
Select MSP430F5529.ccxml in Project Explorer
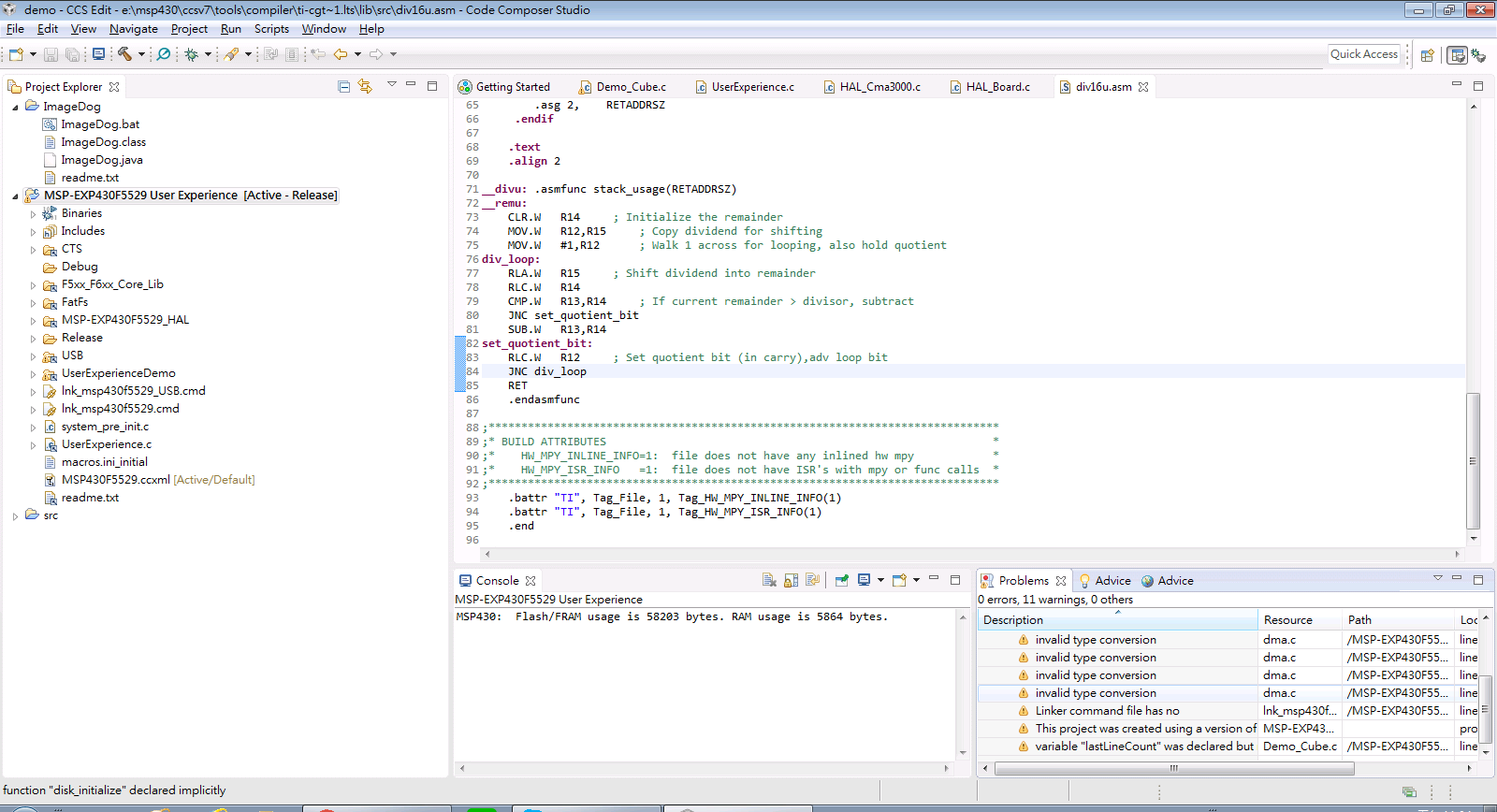point(115,480)
